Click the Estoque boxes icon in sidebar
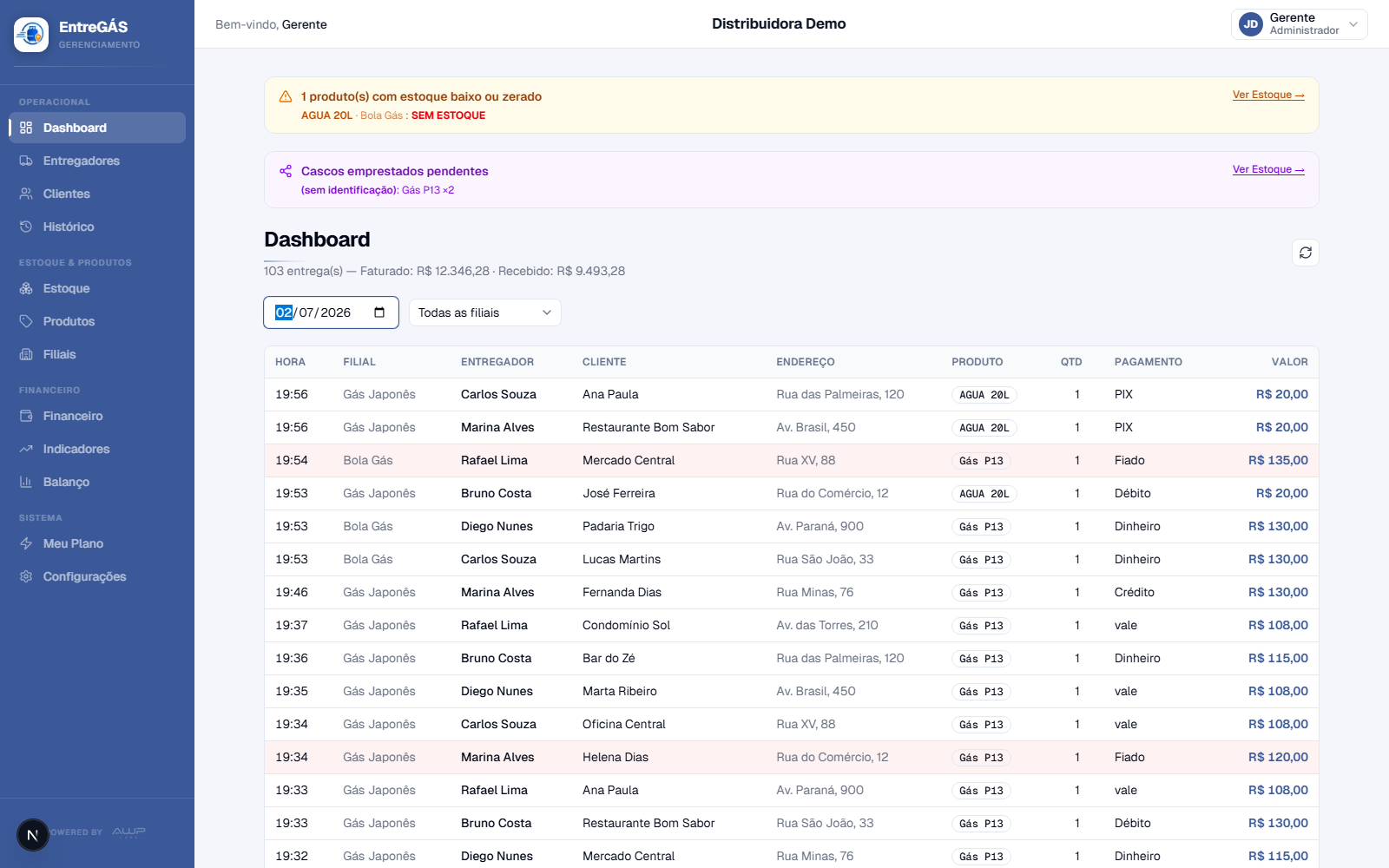This screenshot has width=1389, height=868. click(x=26, y=288)
